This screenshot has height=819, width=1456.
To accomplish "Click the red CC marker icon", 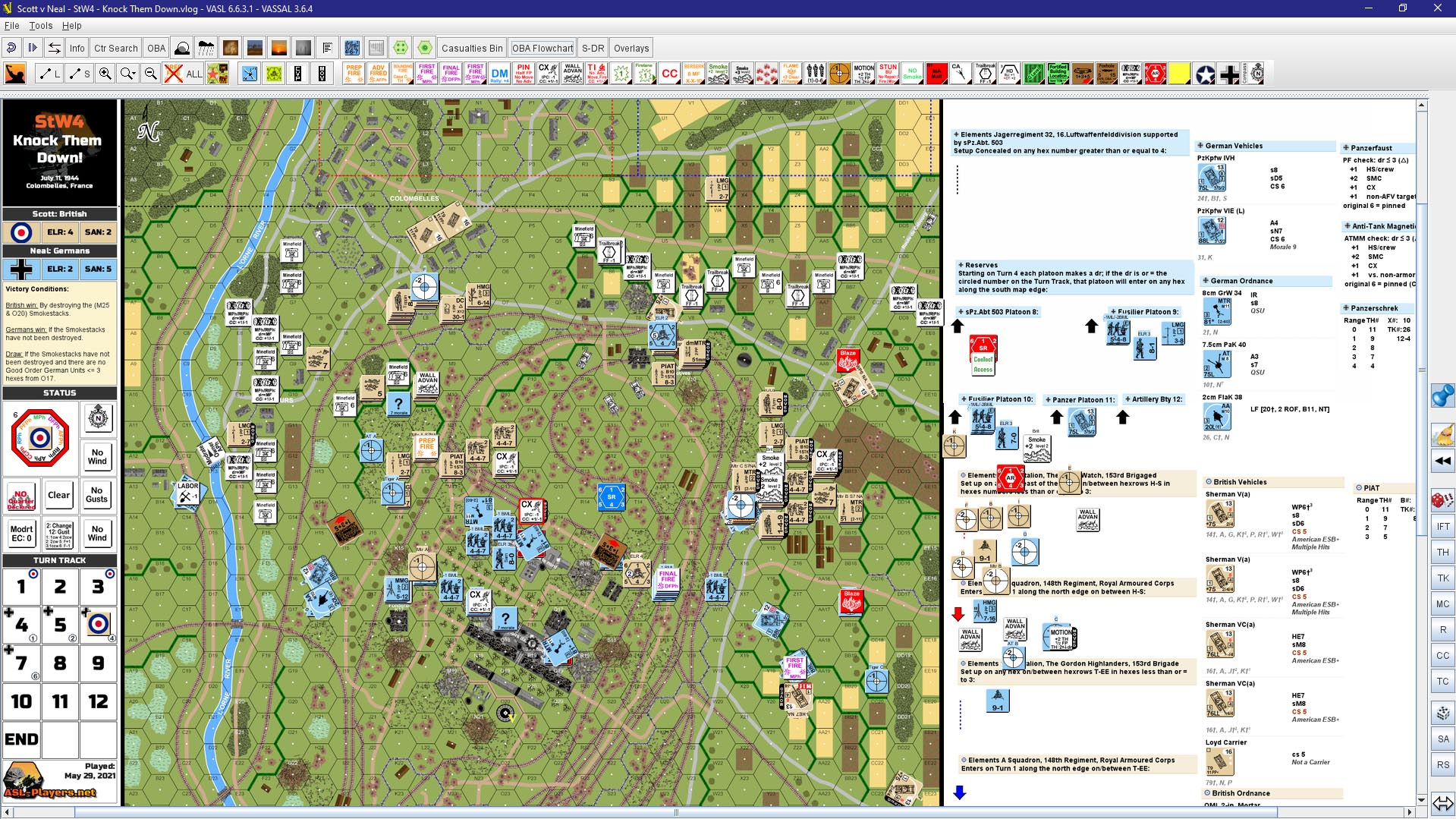I will pos(669,74).
